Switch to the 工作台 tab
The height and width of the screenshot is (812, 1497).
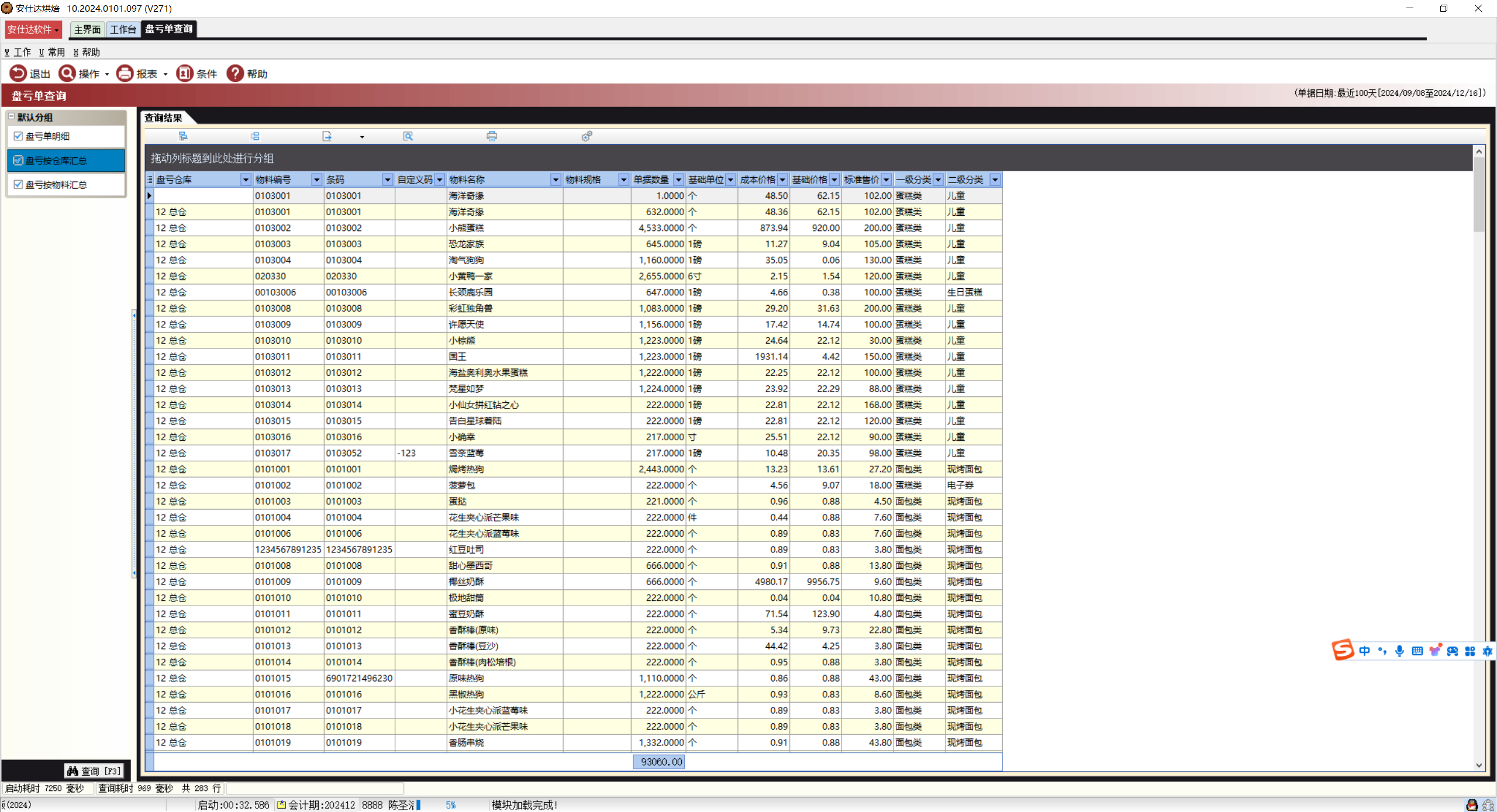(x=123, y=29)
